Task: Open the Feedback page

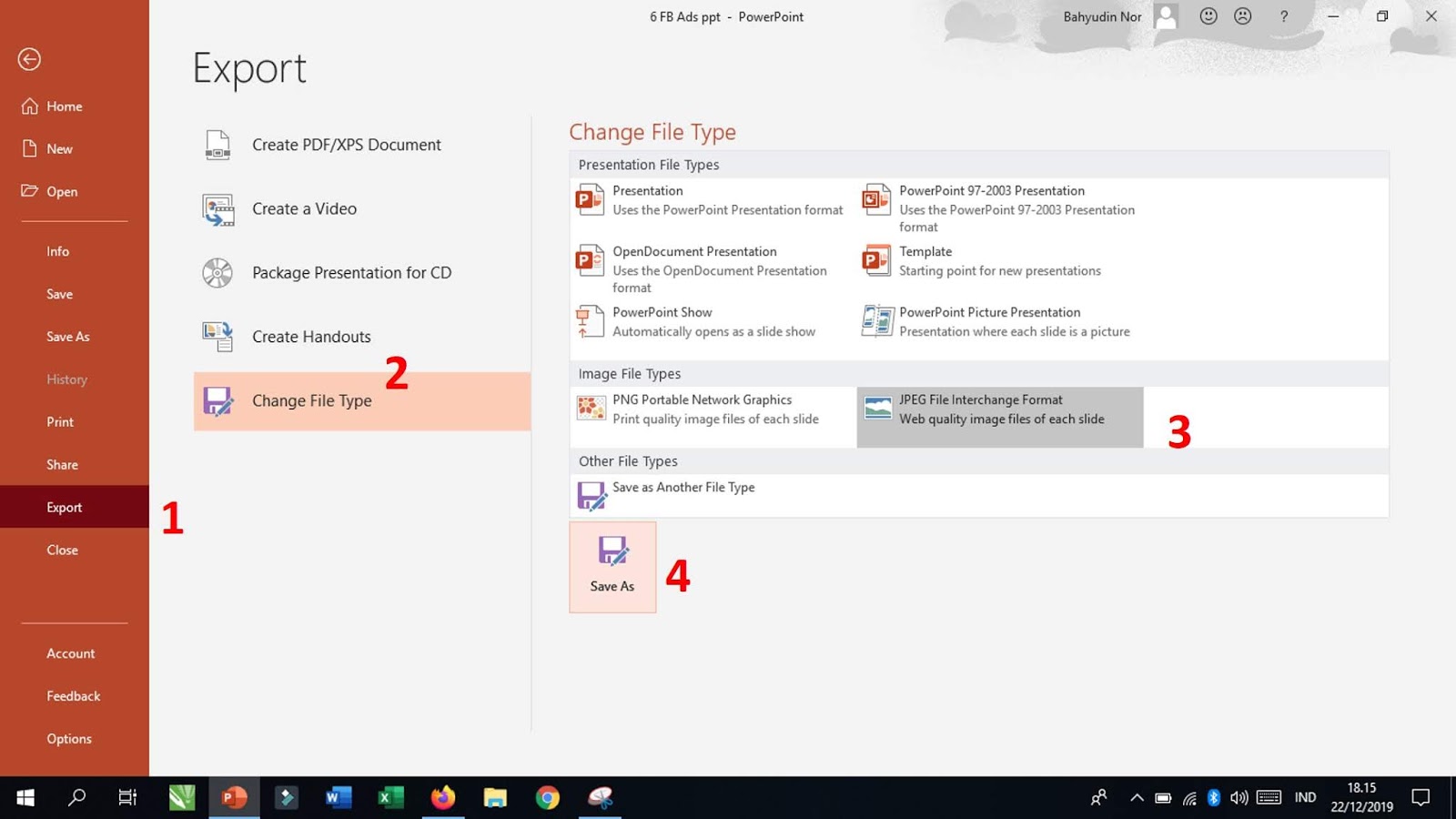Action: 75,696
